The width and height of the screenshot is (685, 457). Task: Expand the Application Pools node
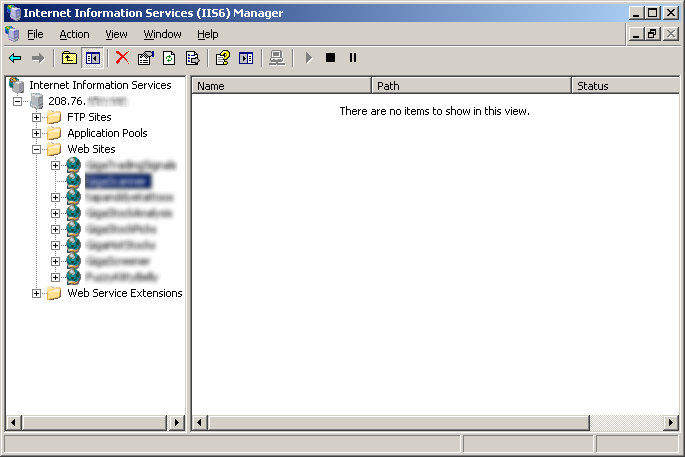pyautogui.click(x=37, y=133)
